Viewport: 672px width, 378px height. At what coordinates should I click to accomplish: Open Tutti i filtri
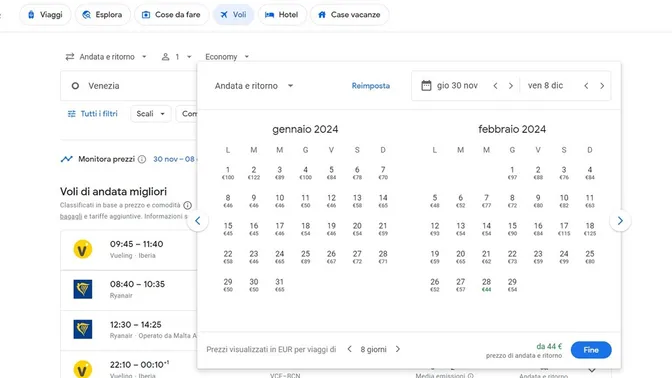tap(93, 114)
